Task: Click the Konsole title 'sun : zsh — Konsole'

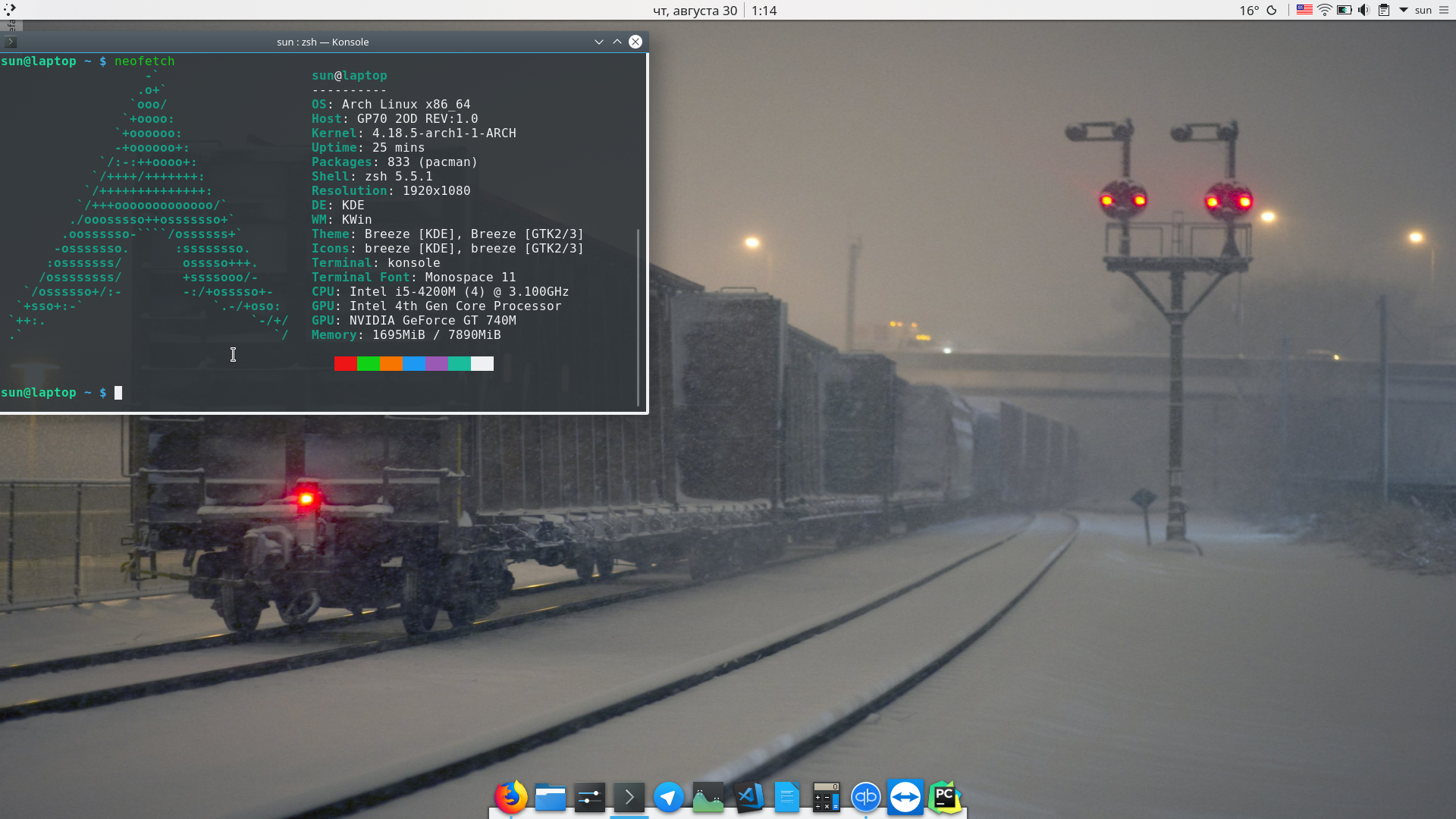Action: tap(323, 42)
